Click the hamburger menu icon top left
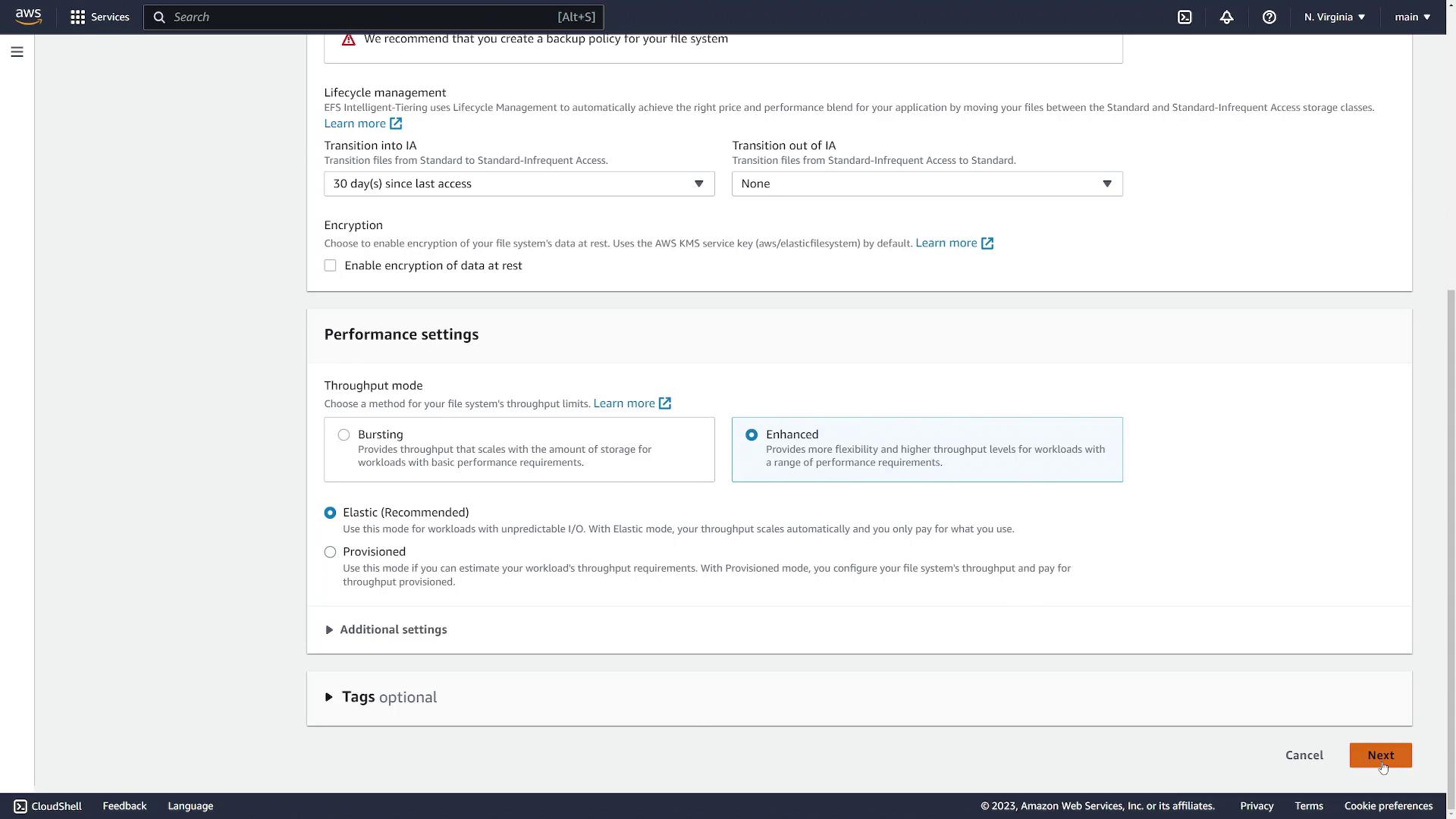The image size is (1456, 819). (x=17, y=52)
